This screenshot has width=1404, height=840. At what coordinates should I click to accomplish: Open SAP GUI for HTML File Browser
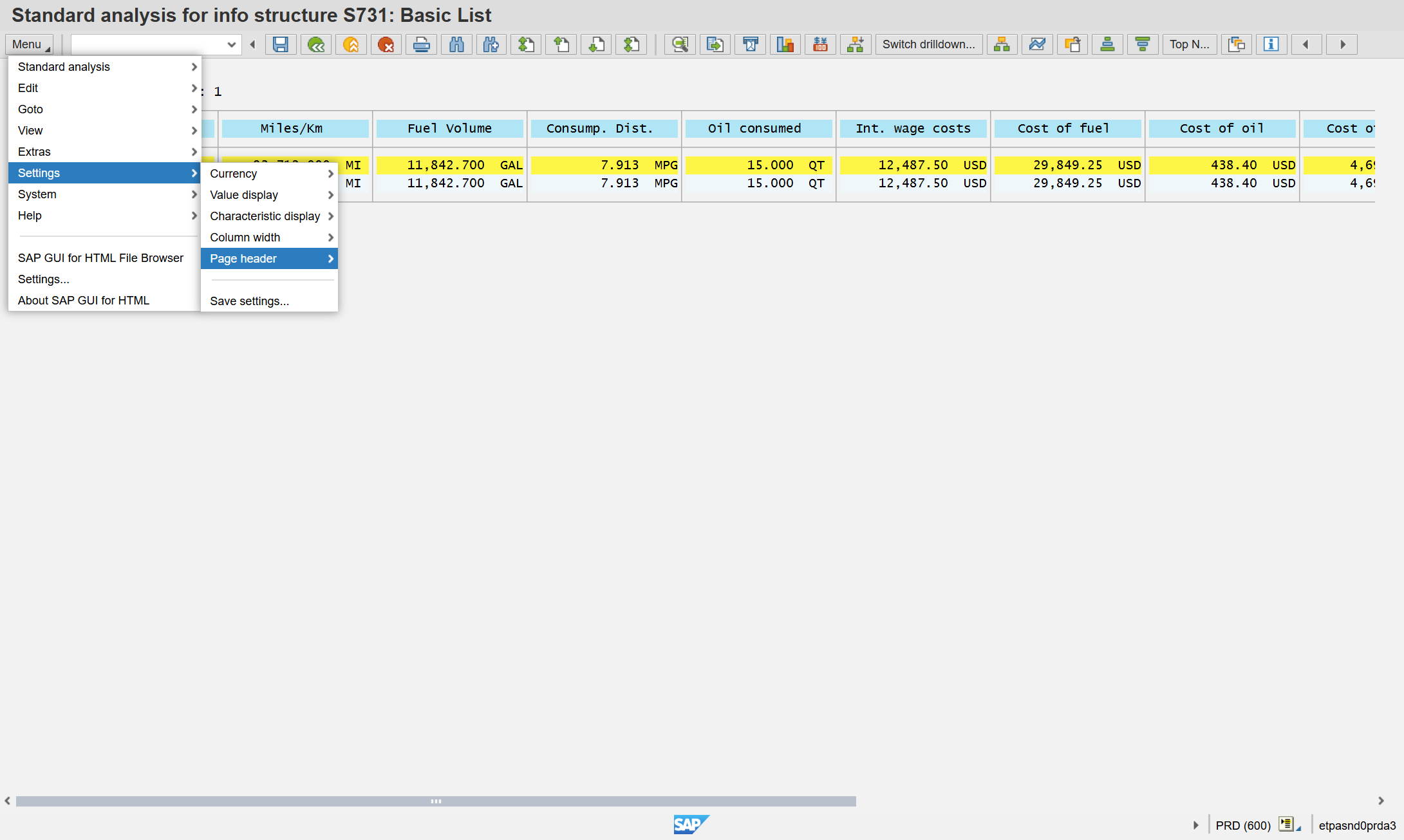[x=104, y=258]
